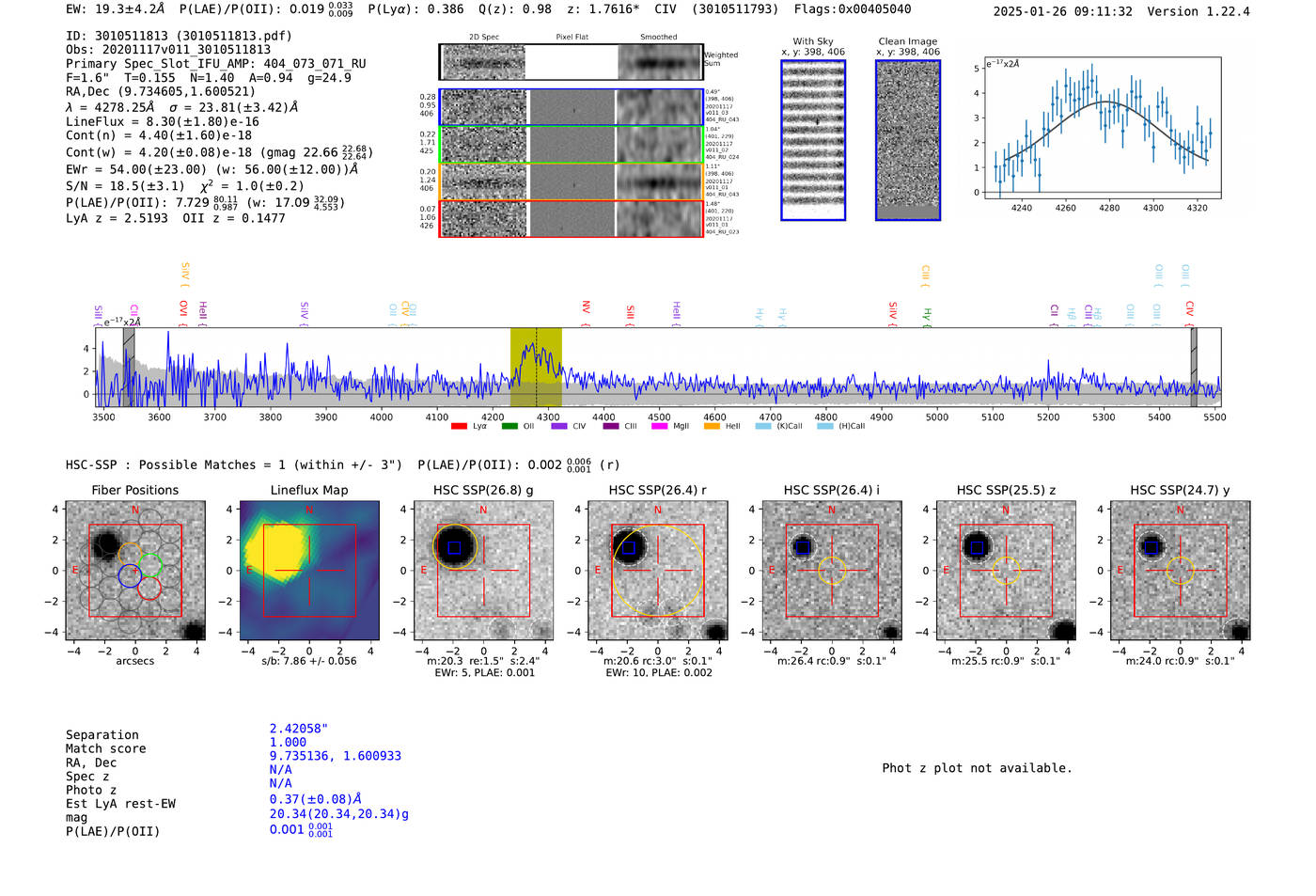Click the match score value 1.000
This screenshot has height=896, width=1316.
tap(288, 742)
